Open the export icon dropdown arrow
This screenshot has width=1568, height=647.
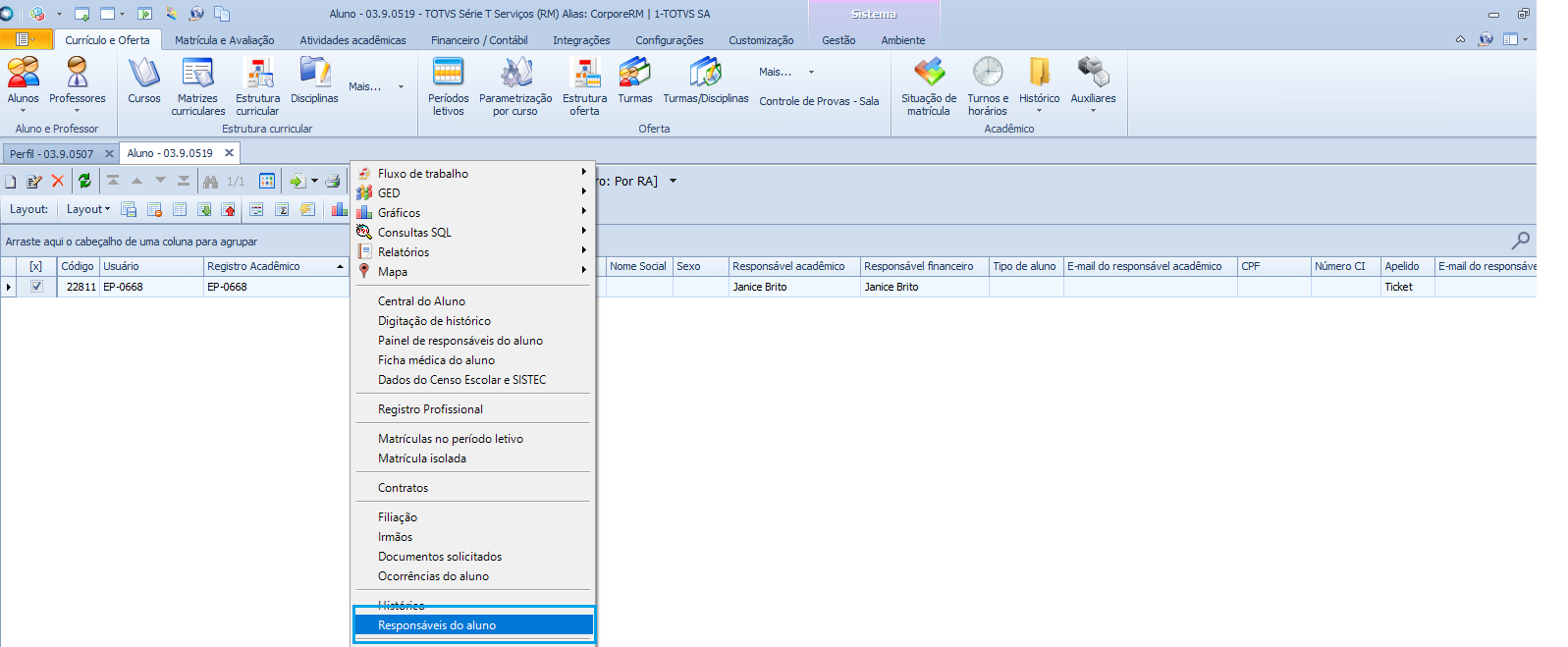coord(314,182)
